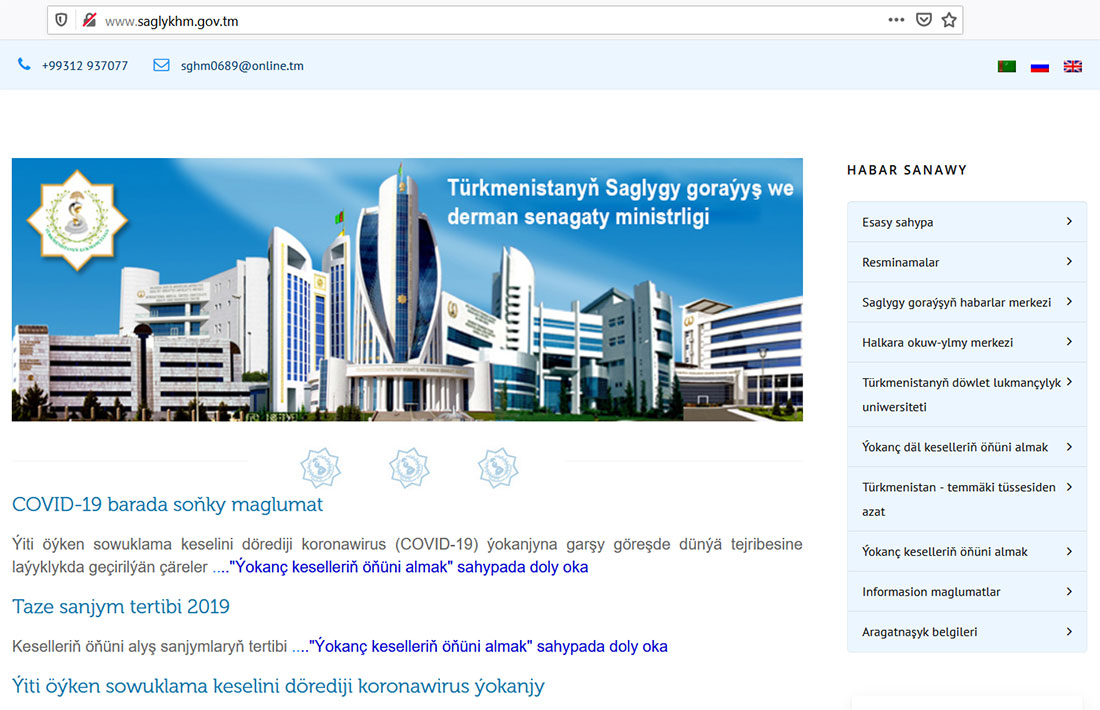The image size is (1100, 710).
Task: Click the email envelope icon
Action: pos(161,64)
